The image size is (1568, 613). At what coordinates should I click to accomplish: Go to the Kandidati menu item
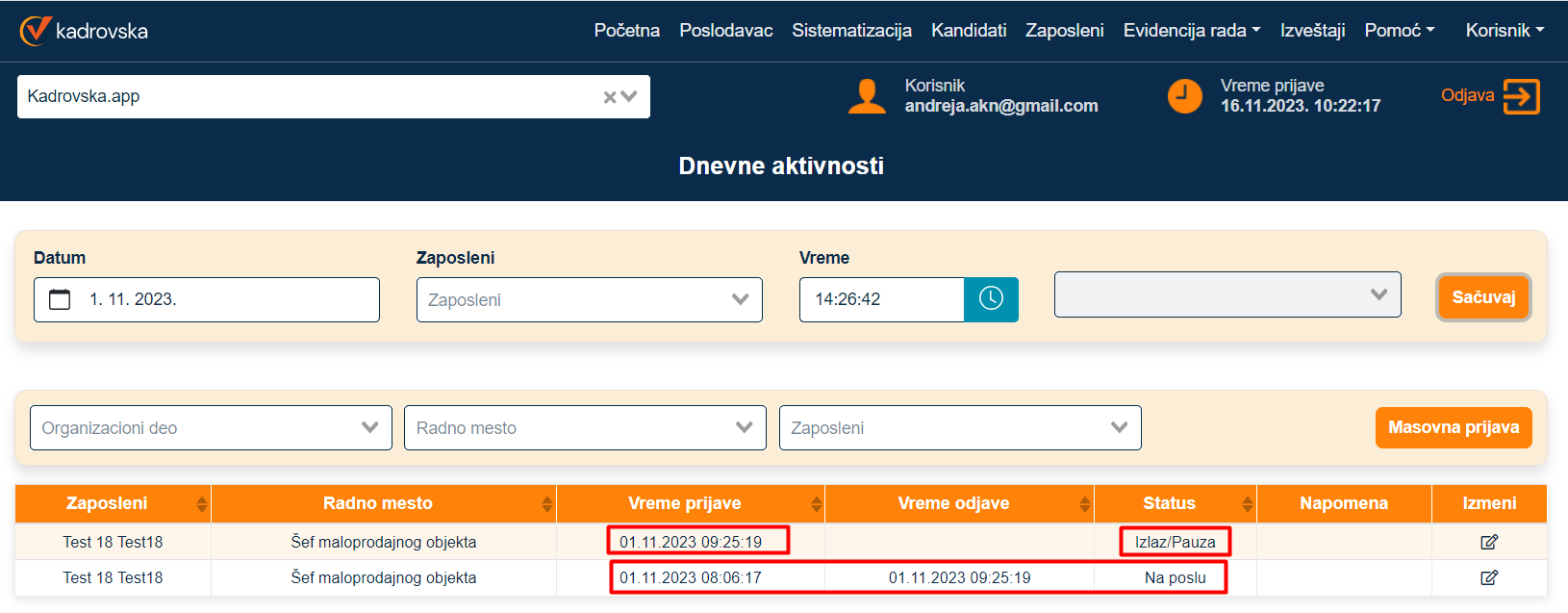[968, 31]
